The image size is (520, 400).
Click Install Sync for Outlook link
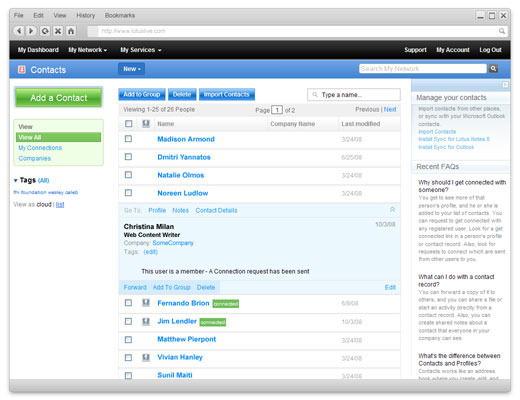446,147
